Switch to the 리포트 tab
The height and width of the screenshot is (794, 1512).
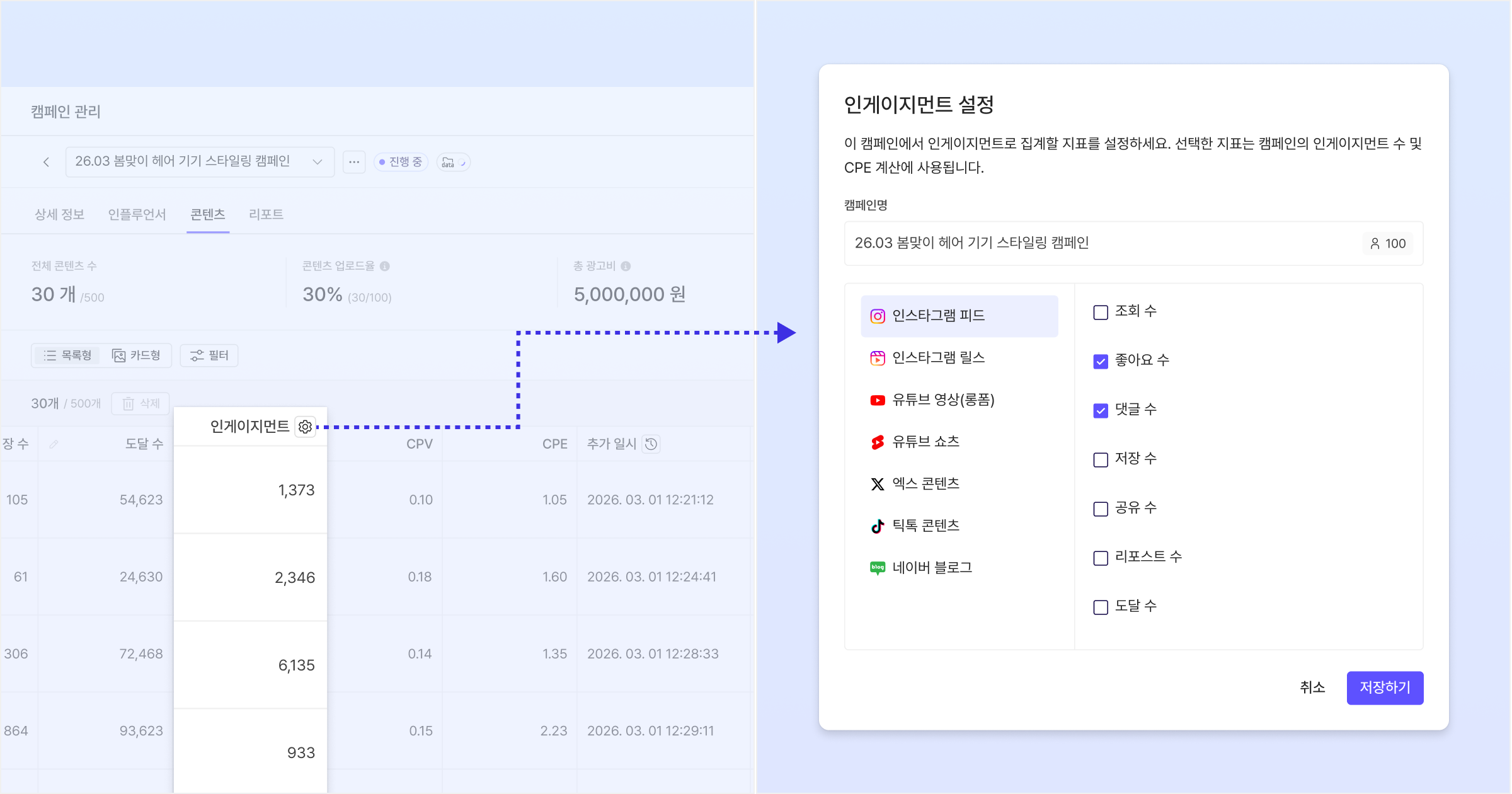tap(266, 214)
